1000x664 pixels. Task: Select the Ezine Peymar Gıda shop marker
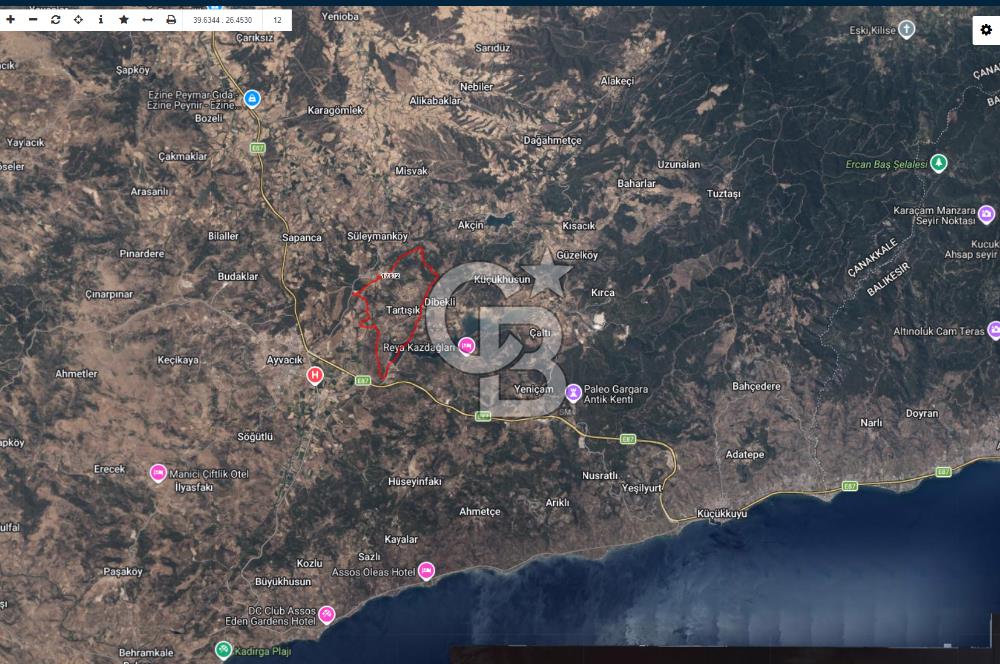pos(253,99)
